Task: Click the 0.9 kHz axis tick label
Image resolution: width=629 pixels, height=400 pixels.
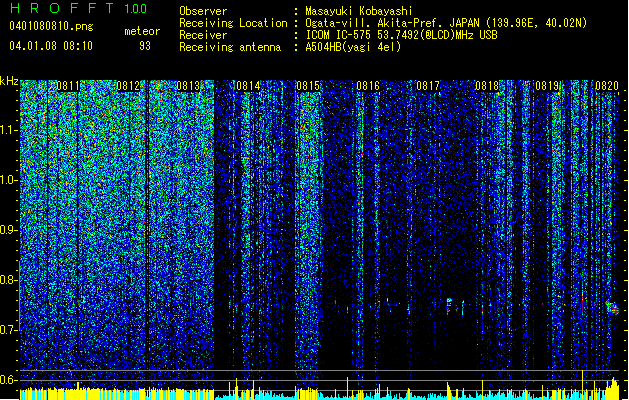Action: point(9,230)
